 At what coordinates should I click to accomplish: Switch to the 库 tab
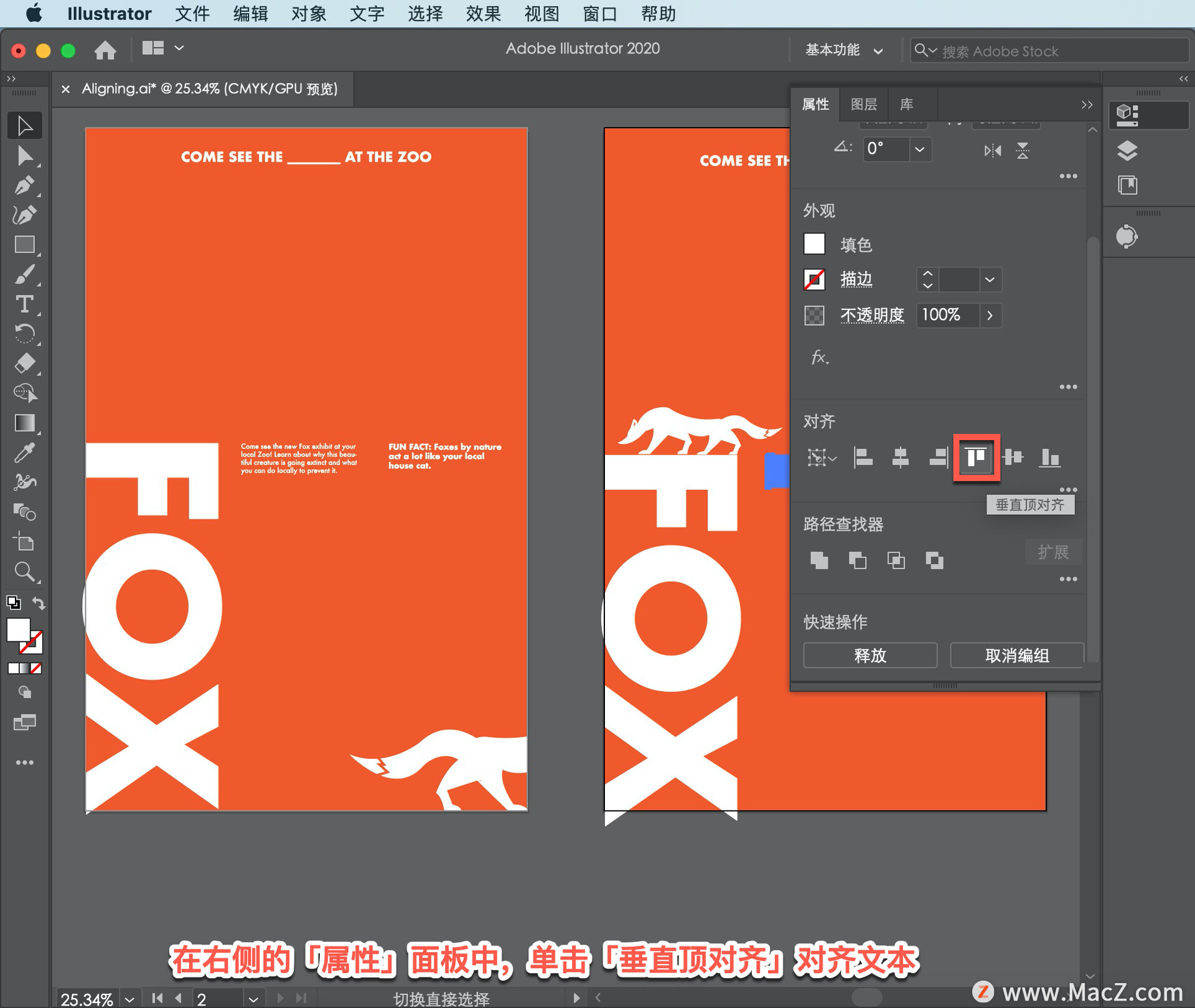point(907,105)
